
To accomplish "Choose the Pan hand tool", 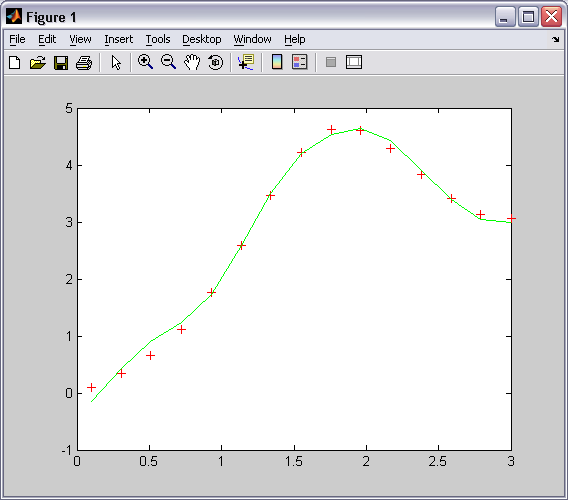I will 192,62.
